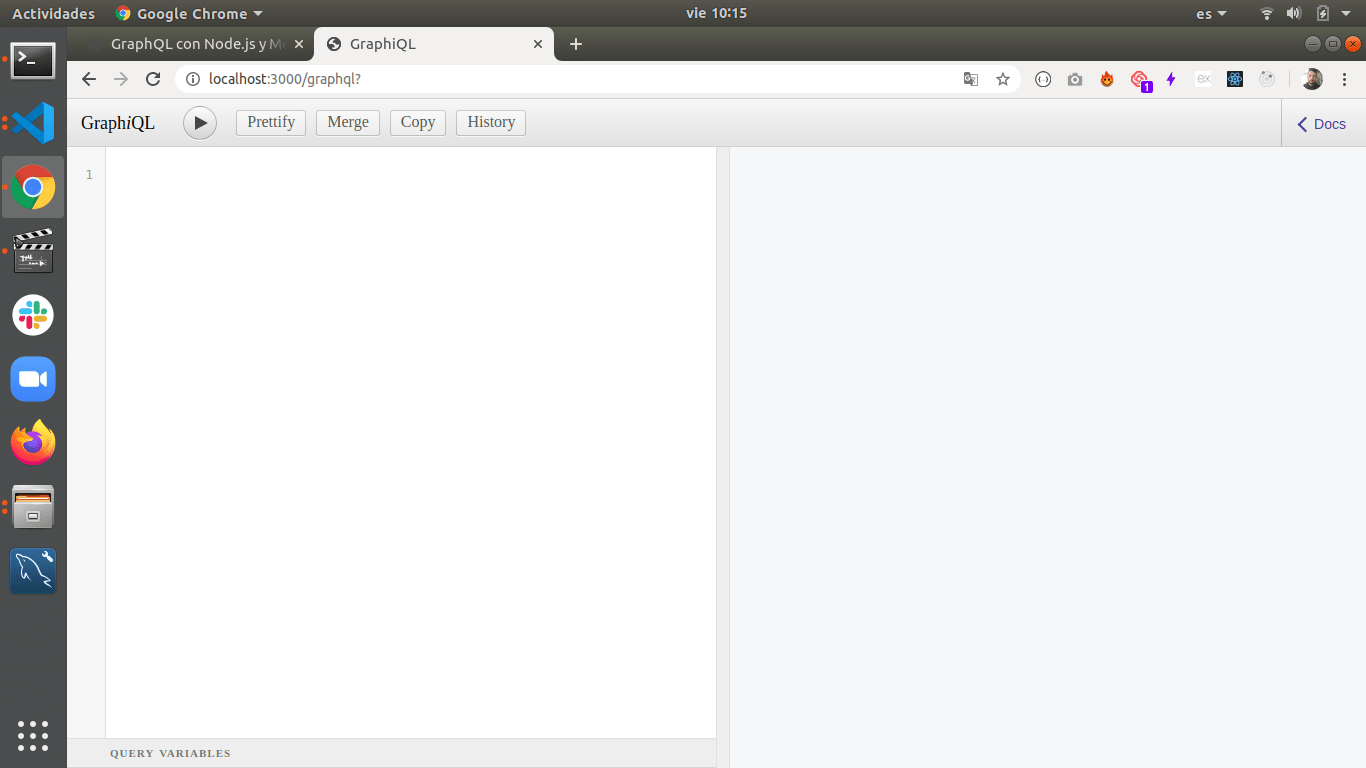
Task: Click the Prettify button
Action: (x=271, y=122)
